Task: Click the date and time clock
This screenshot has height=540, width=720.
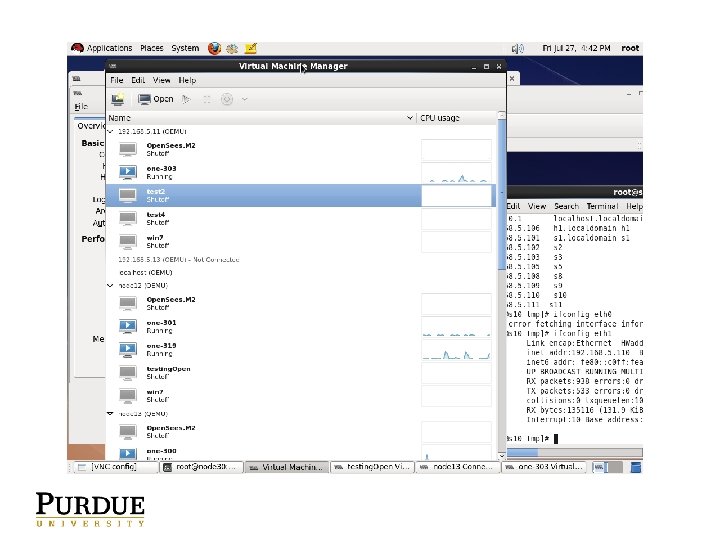Action: point(576,48)
